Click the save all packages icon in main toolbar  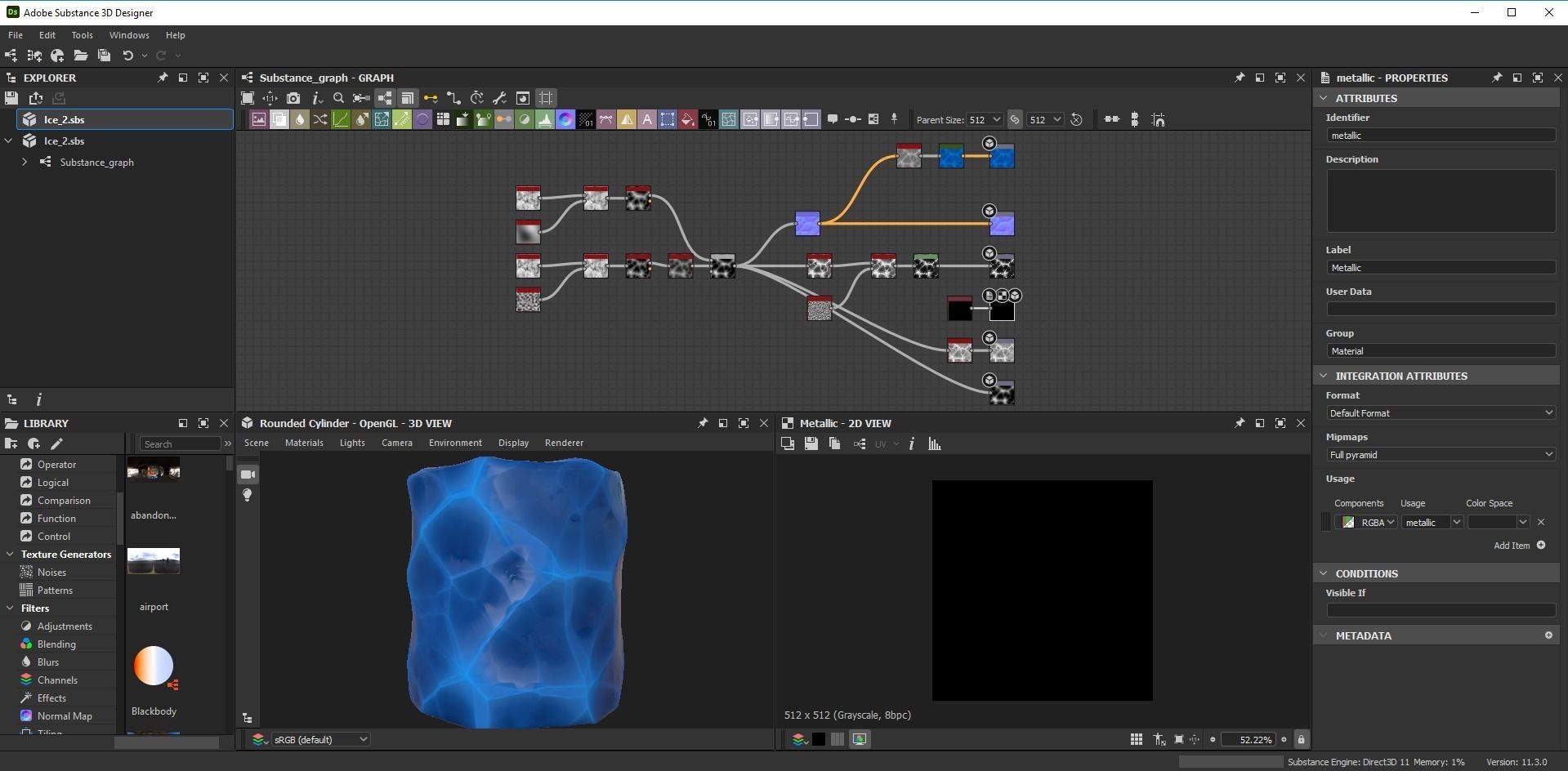[104, 56]
